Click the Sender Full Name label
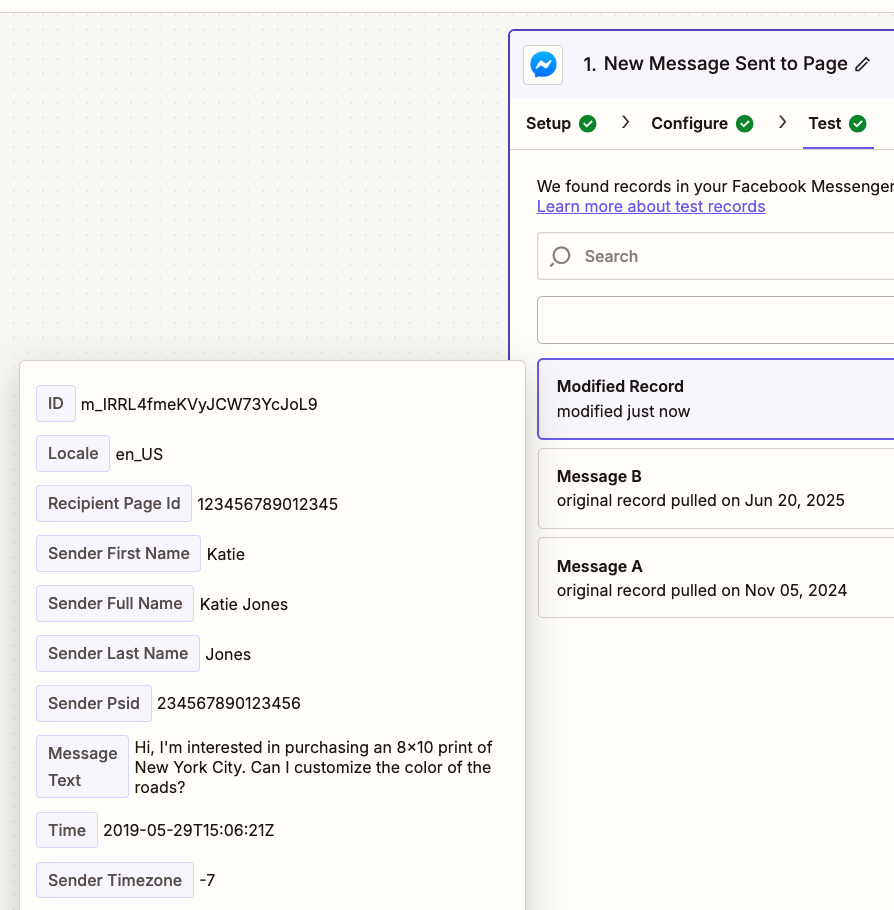894x910 pixels. pos(115,603)
